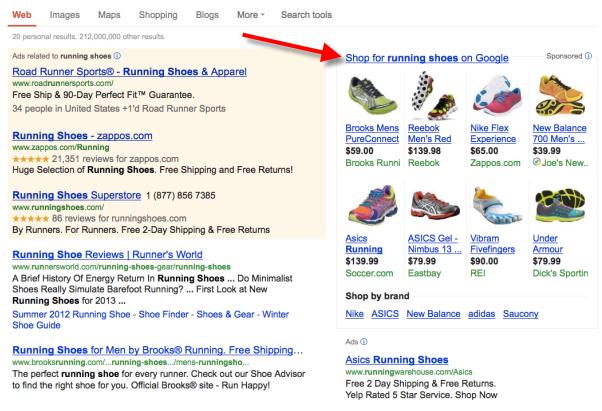
Task: Click the Nike Flex Experience shoe image
Action: tap(497, 96)
